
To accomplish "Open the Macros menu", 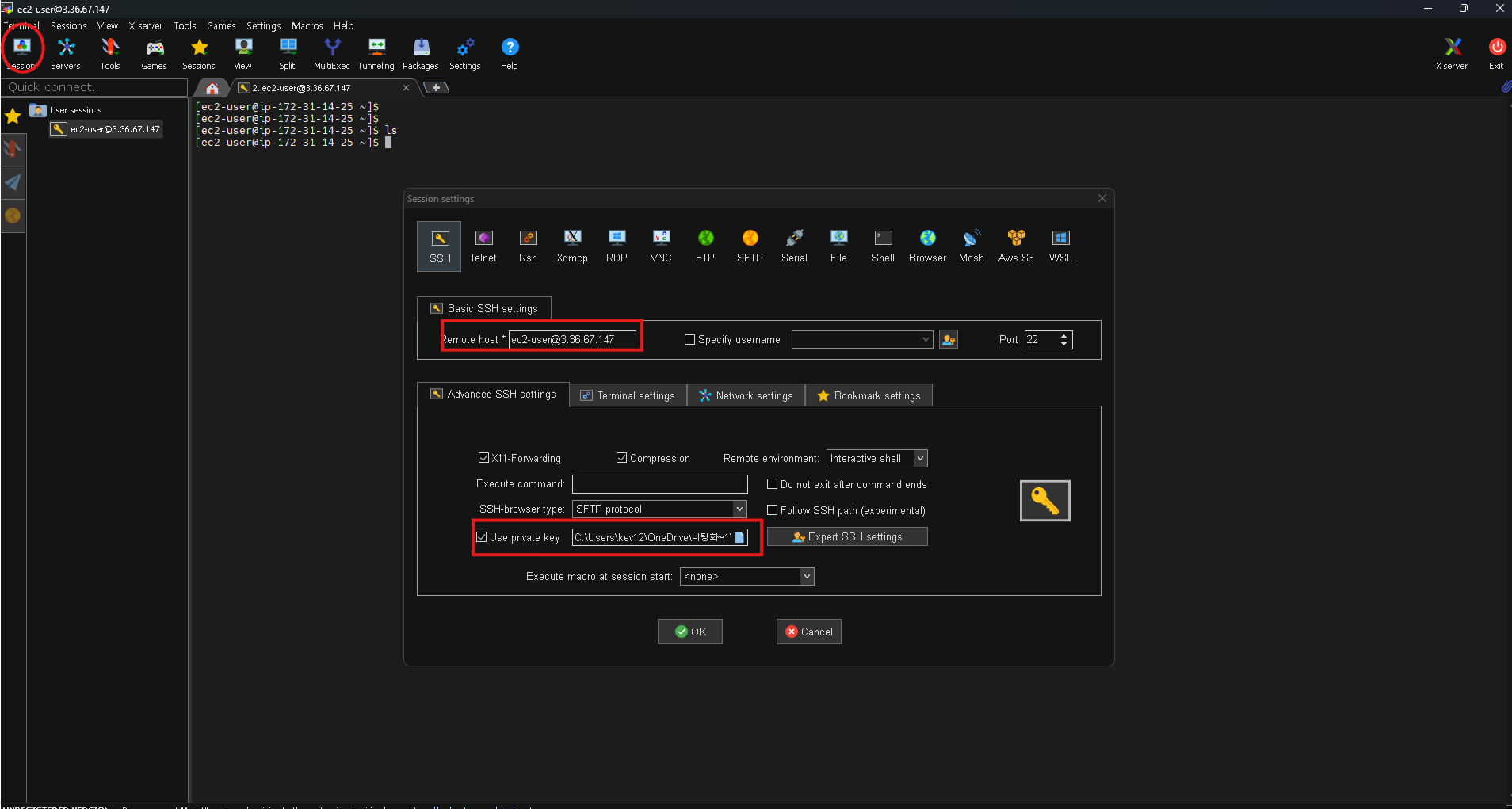I will 307,26.
